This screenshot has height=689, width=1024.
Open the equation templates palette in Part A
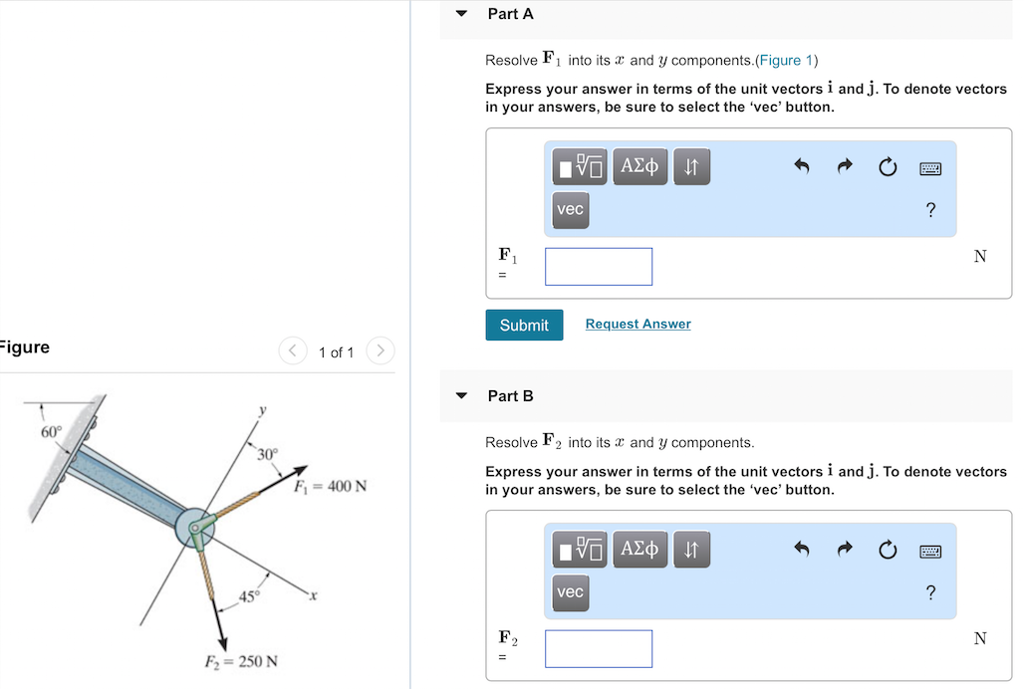click(x=579, y=166)
